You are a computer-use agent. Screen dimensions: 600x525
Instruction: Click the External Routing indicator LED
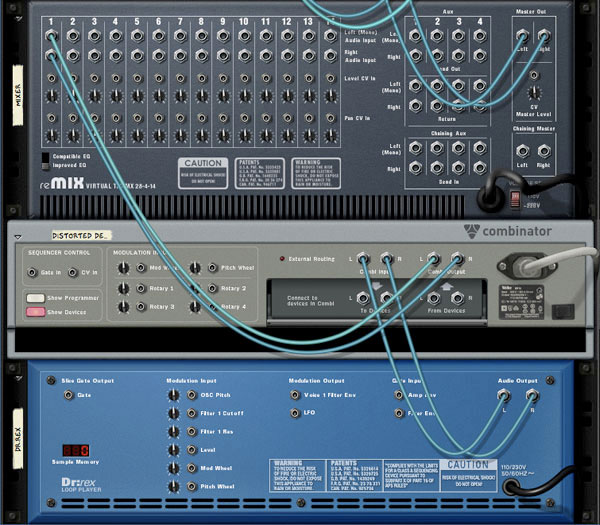click(x=282, y=259)
